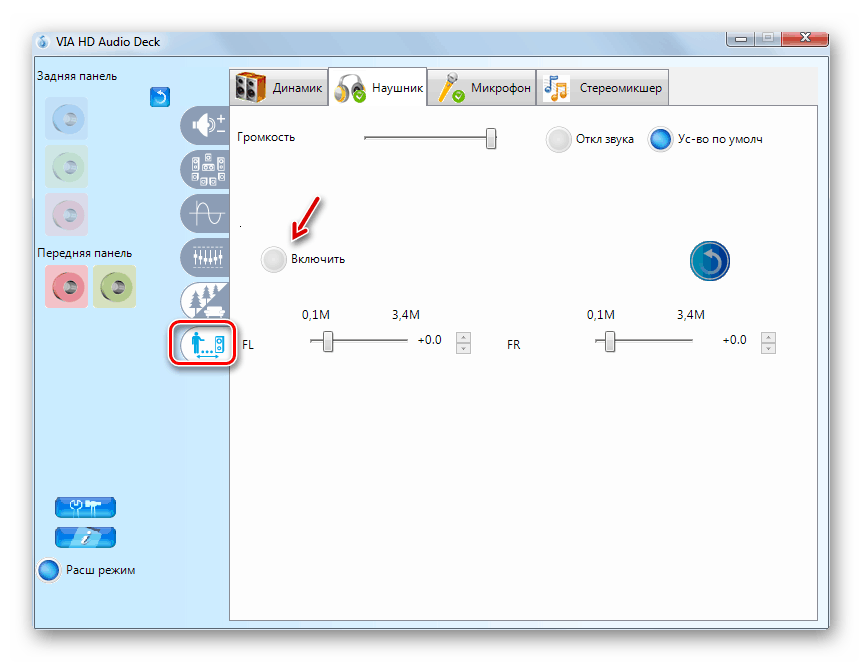Toggle the Включить radio button
Viewport: 863px width, 663px height.
coord(274,259)
